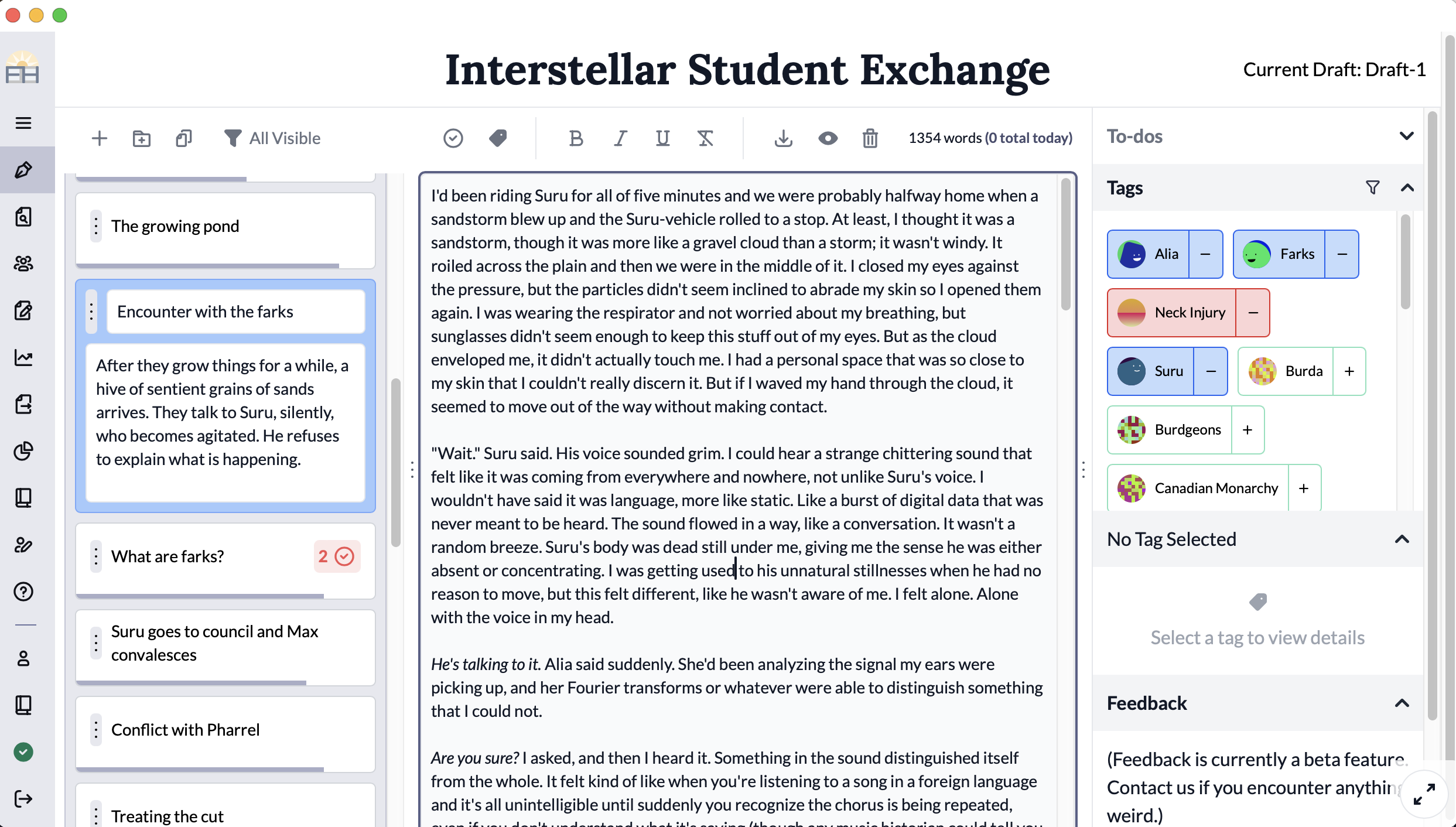The height and width of the screenshot is (827, 1456).
Task: Click the tags filter funnel icon
Action: tap(1373, 187)
